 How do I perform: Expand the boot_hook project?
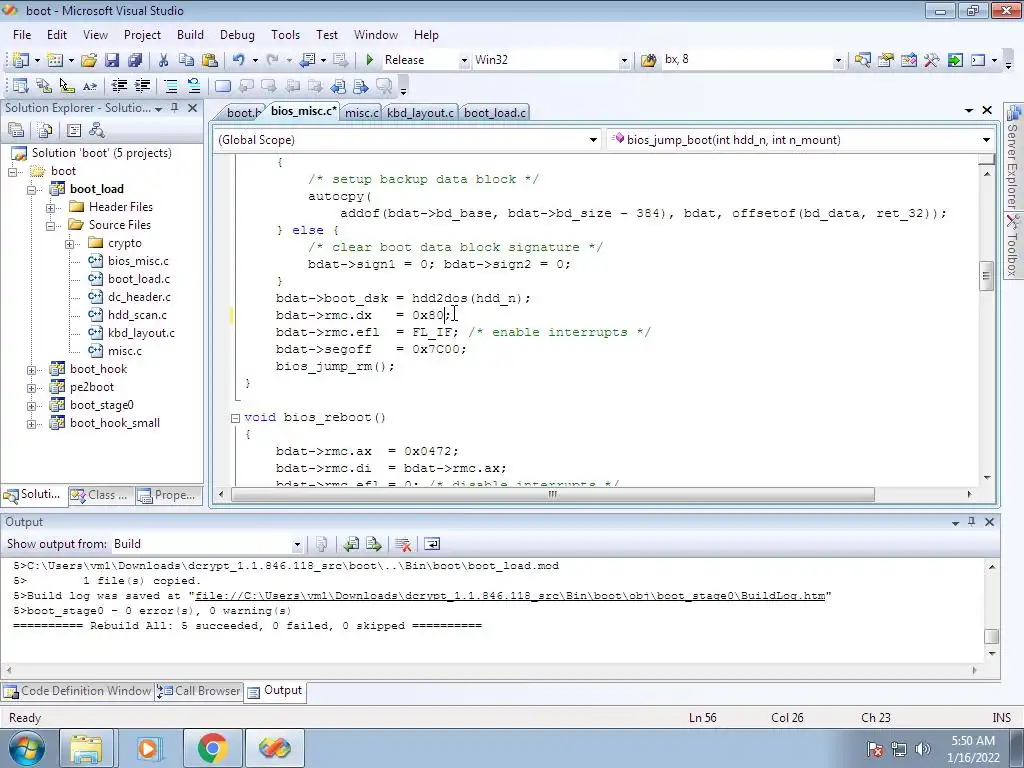31,370
